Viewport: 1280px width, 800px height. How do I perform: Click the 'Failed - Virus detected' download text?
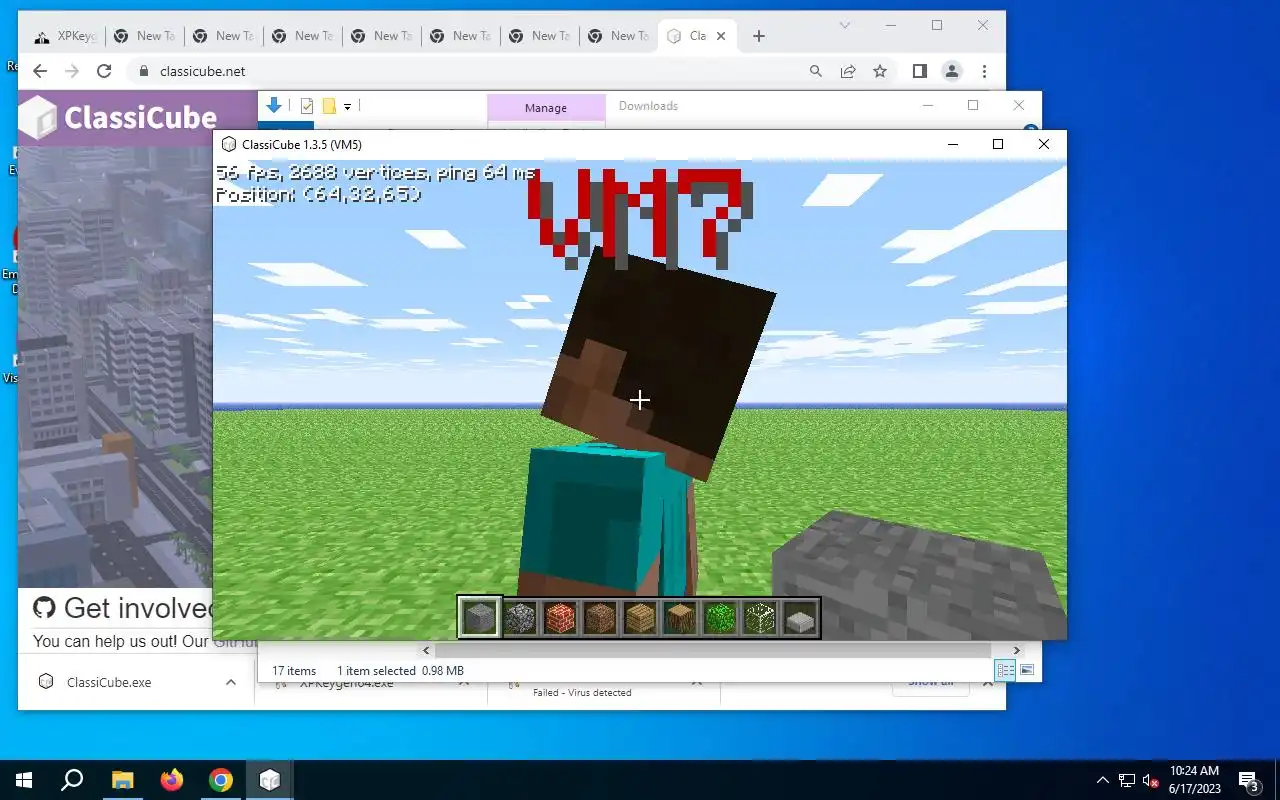coord(582,692)
